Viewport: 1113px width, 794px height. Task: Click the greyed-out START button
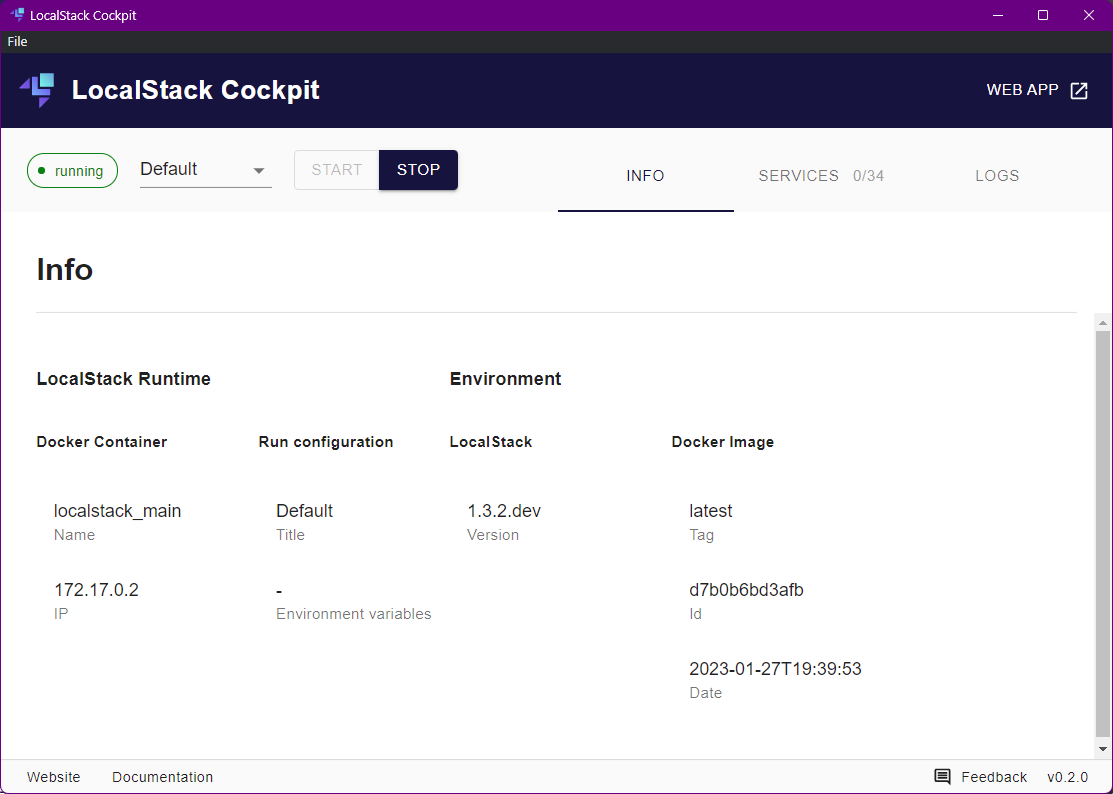(336, 170)
